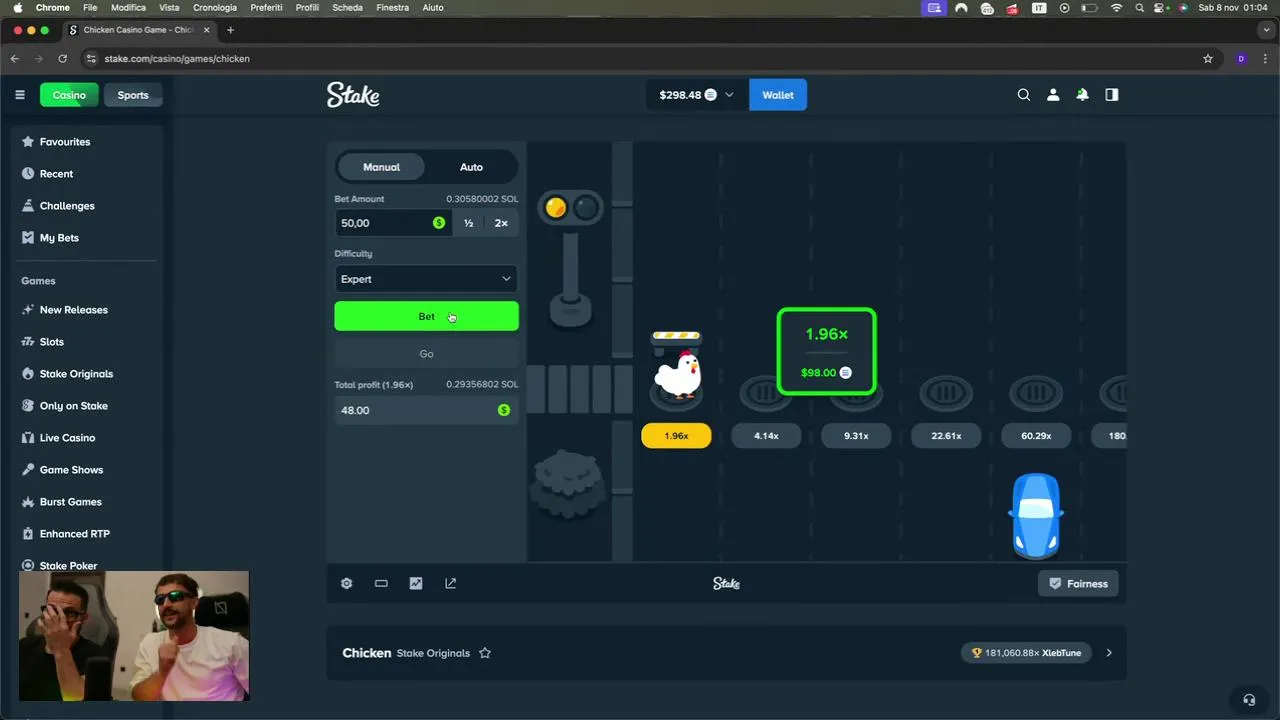Open the Wi-Fi menu bar icon
This screenshot has height=720, width=1280.
coord(1116,7)
